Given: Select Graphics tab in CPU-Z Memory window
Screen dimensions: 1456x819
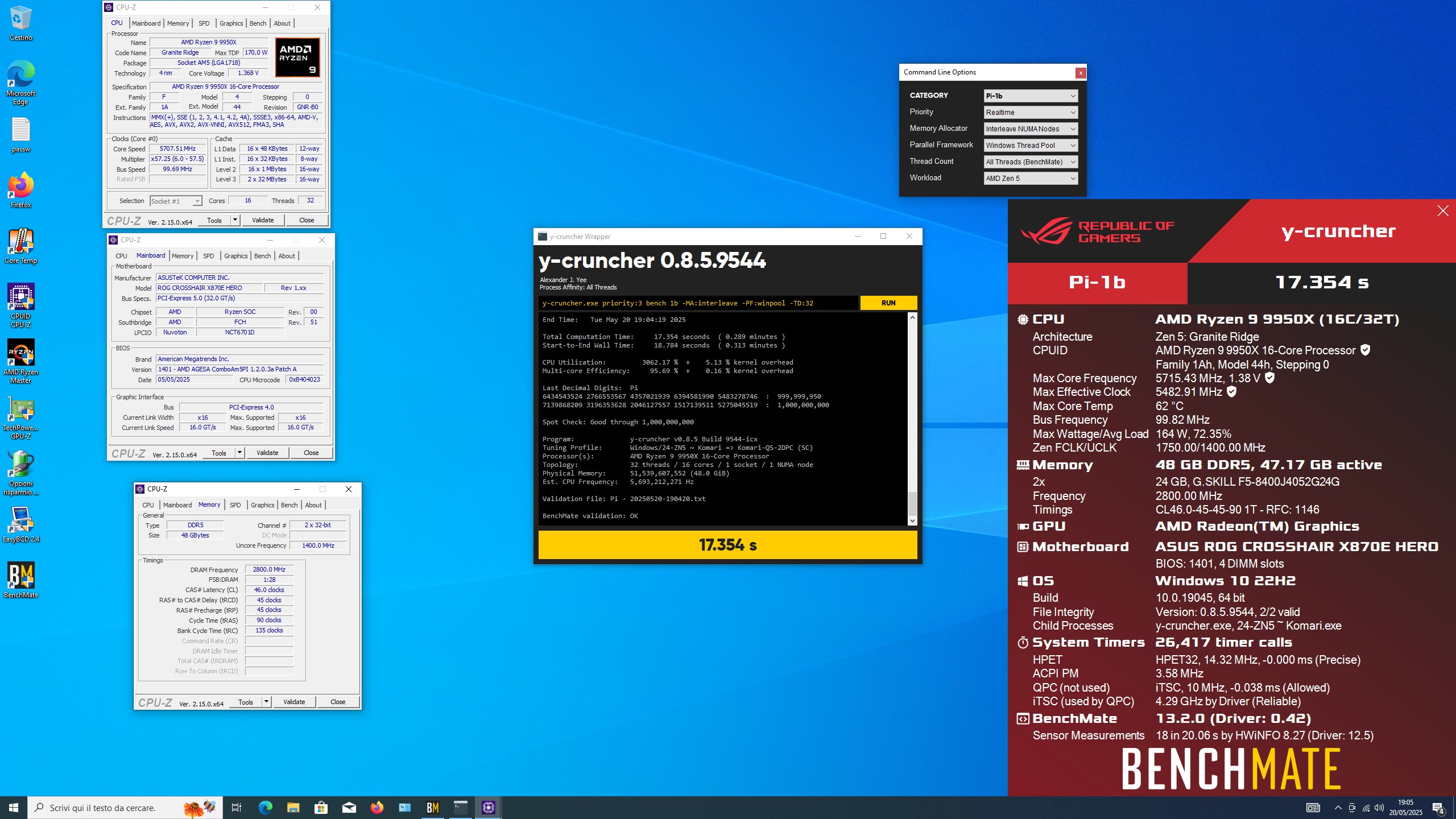Looking at the screenshot, I should [263, 505].
